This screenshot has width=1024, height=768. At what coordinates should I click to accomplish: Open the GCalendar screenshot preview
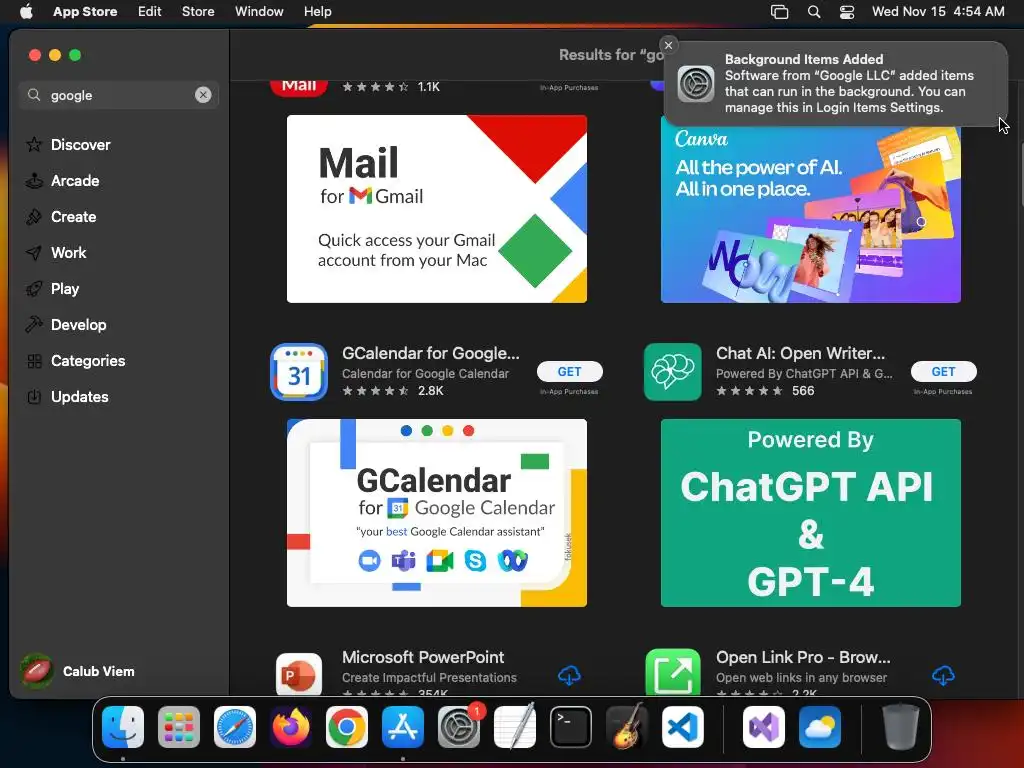(x=437, y=513)
